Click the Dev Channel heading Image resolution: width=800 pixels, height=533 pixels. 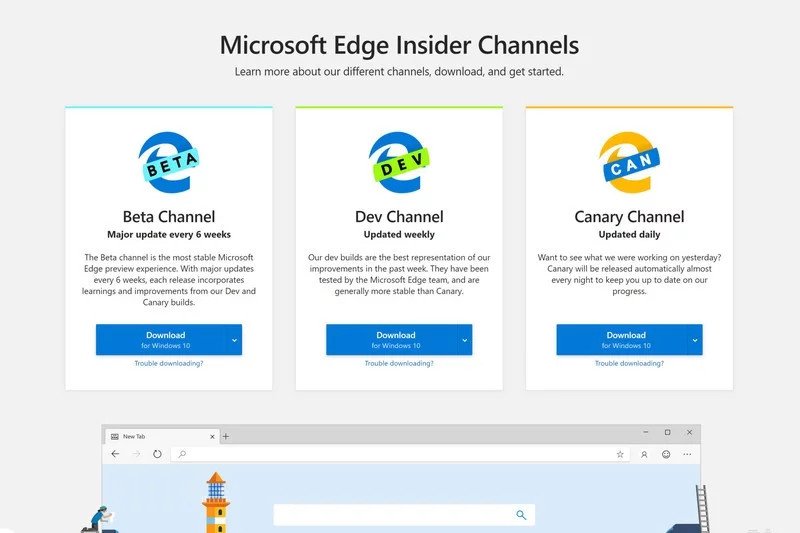(x=399, y=217)
